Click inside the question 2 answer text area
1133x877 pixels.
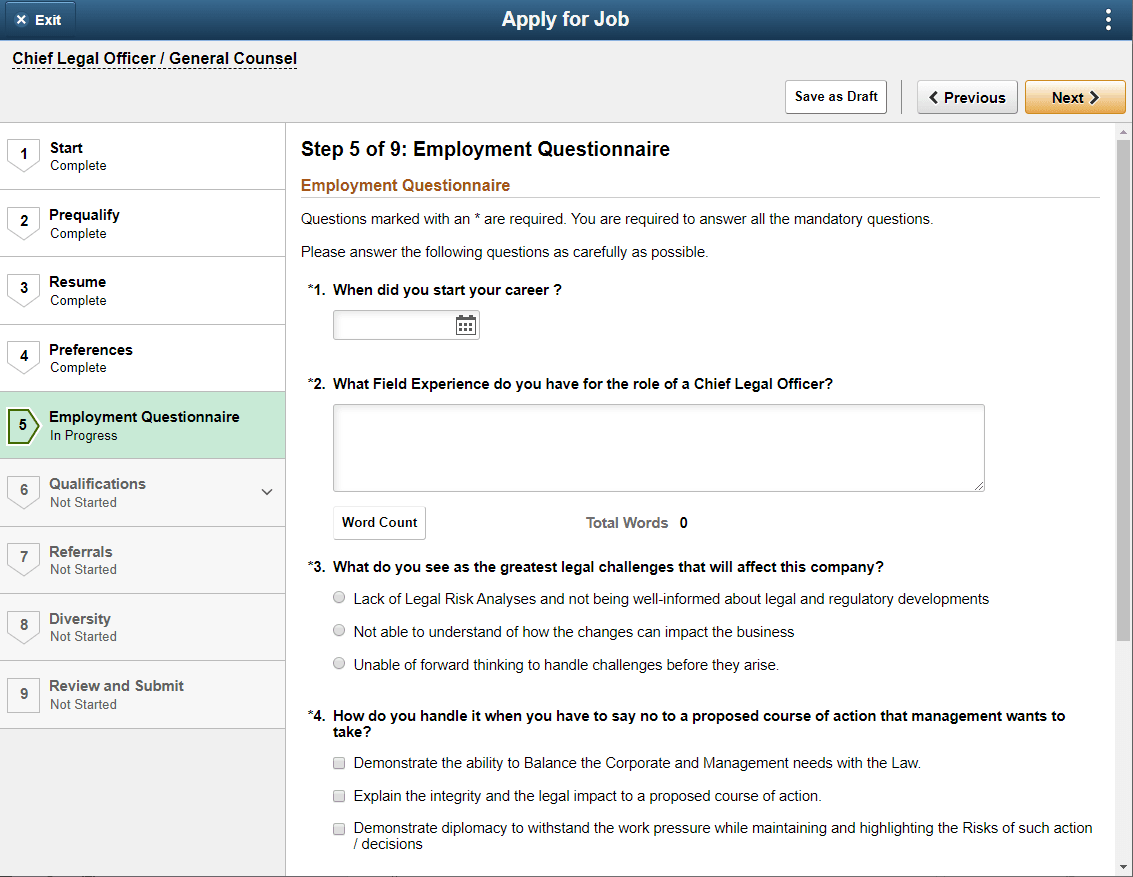click(x=658, y=447)
